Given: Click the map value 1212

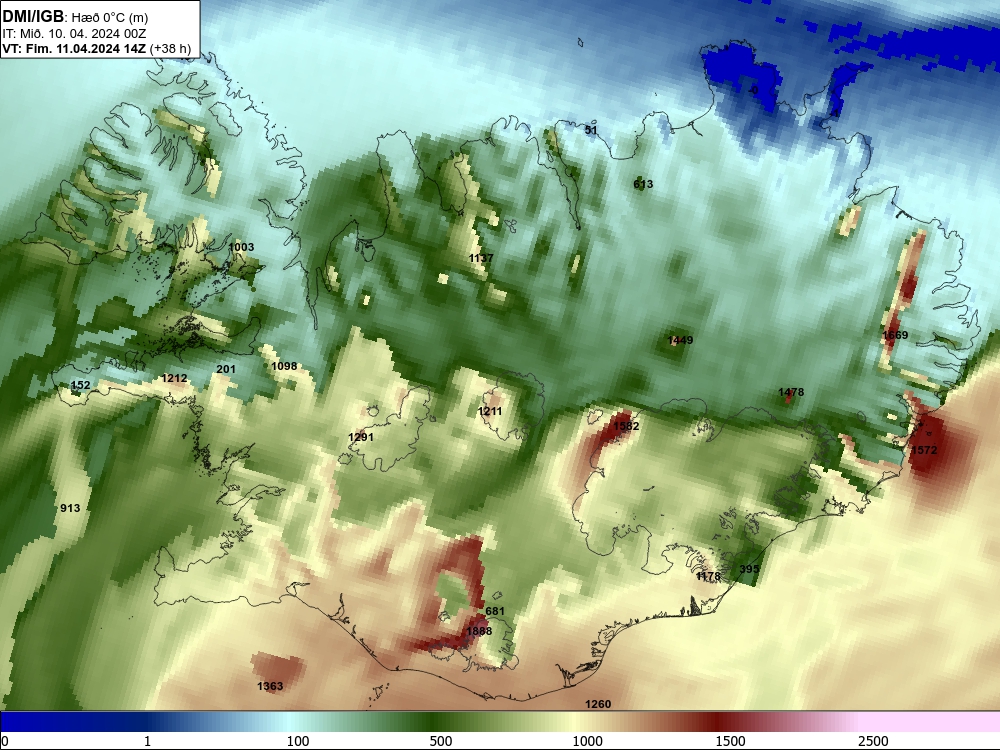Looking at the screenshot, I should (x=174, y=378).
